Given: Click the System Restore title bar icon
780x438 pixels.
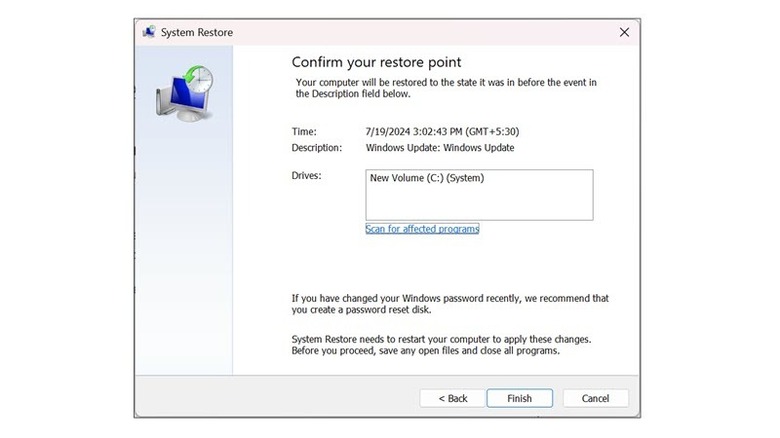Looking at the screenshot, I should pos(149,32).
